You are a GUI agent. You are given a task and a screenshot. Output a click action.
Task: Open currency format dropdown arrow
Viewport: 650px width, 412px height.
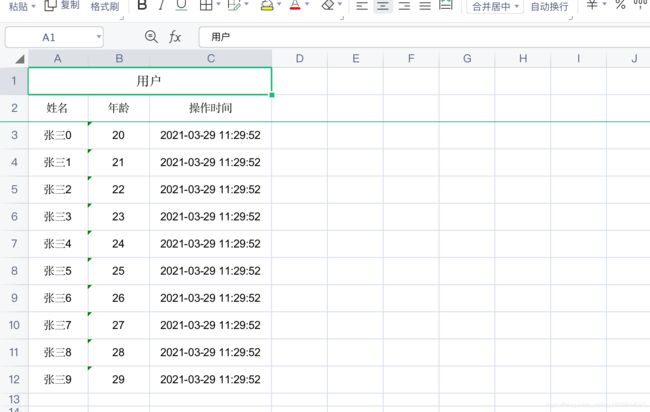[604, 5]
